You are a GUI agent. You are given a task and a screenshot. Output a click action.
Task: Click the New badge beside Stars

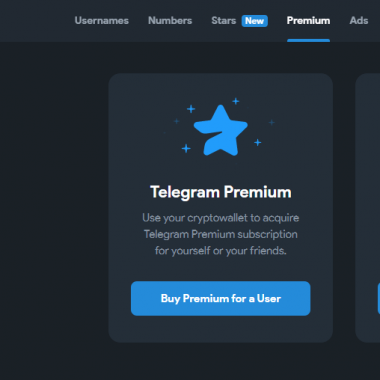click(x=255, y=21)
